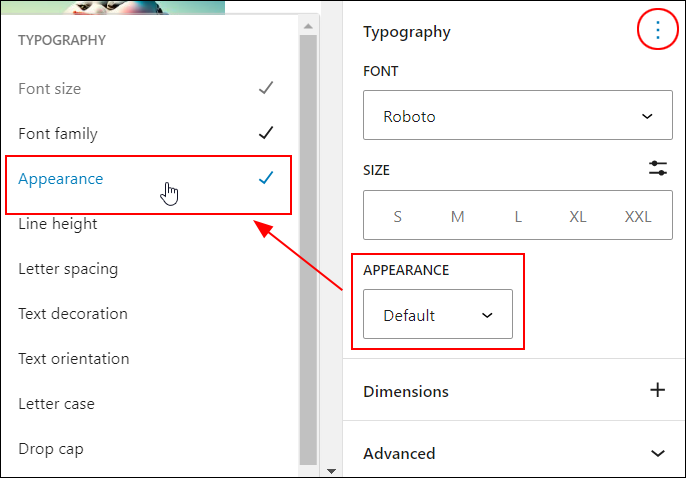The height and width of the screenshot is (478, 686).
Task: Click the custom size sliders icon
Action: click(658, 168)
